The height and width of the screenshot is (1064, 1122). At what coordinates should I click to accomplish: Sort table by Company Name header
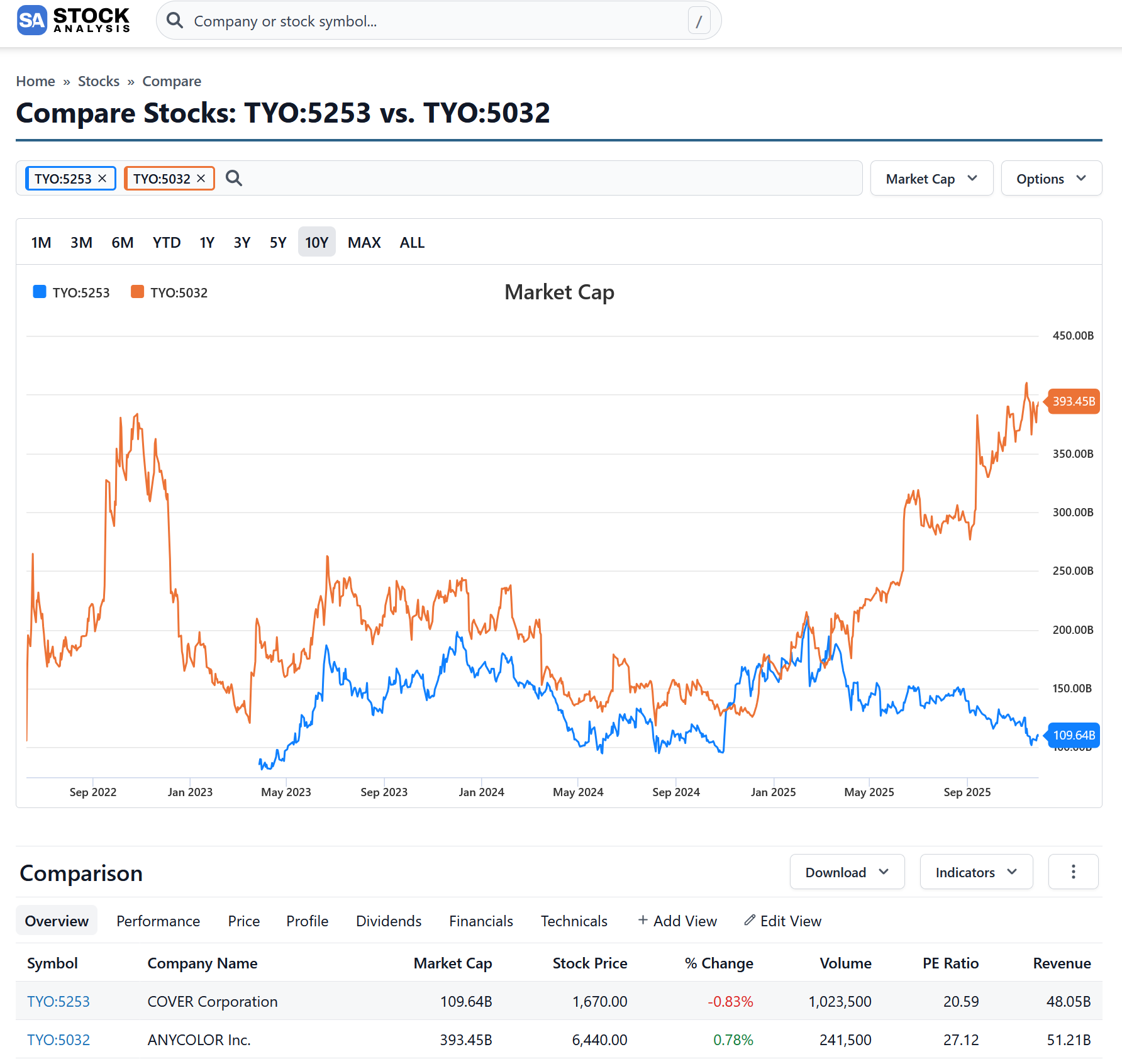coord(203,963)
